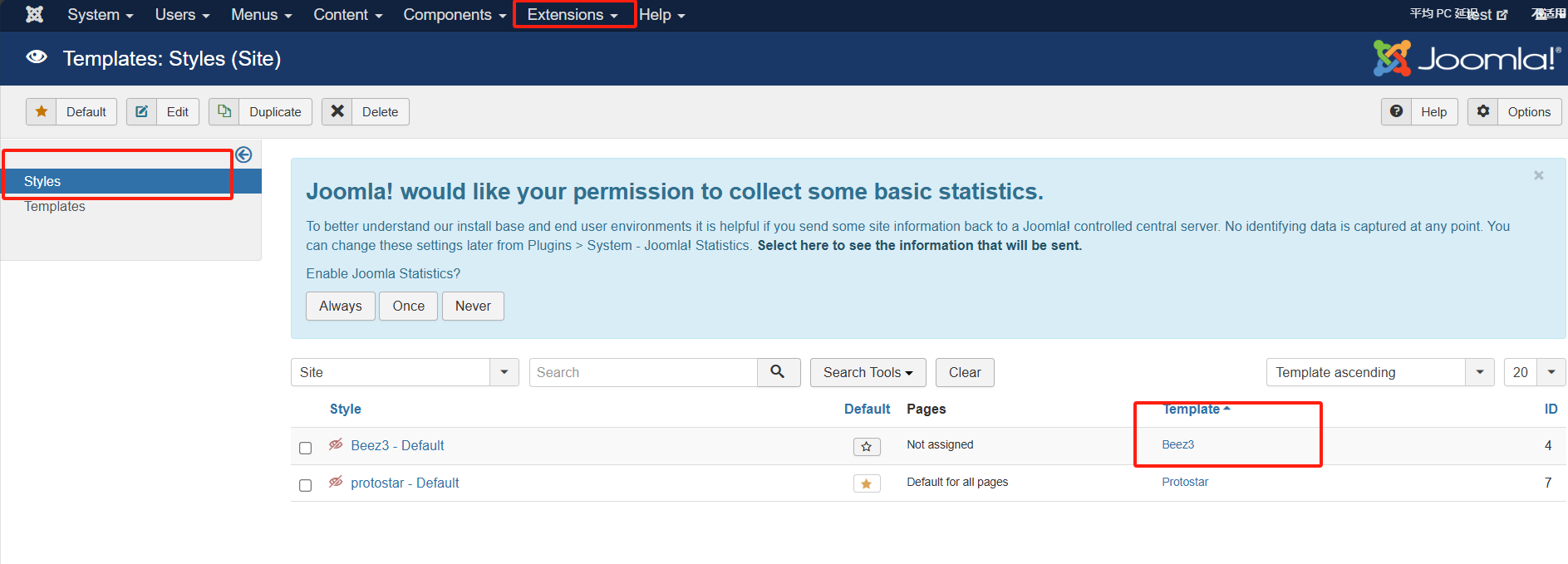Expand the Search Tools dropdown

pos(868,372)
